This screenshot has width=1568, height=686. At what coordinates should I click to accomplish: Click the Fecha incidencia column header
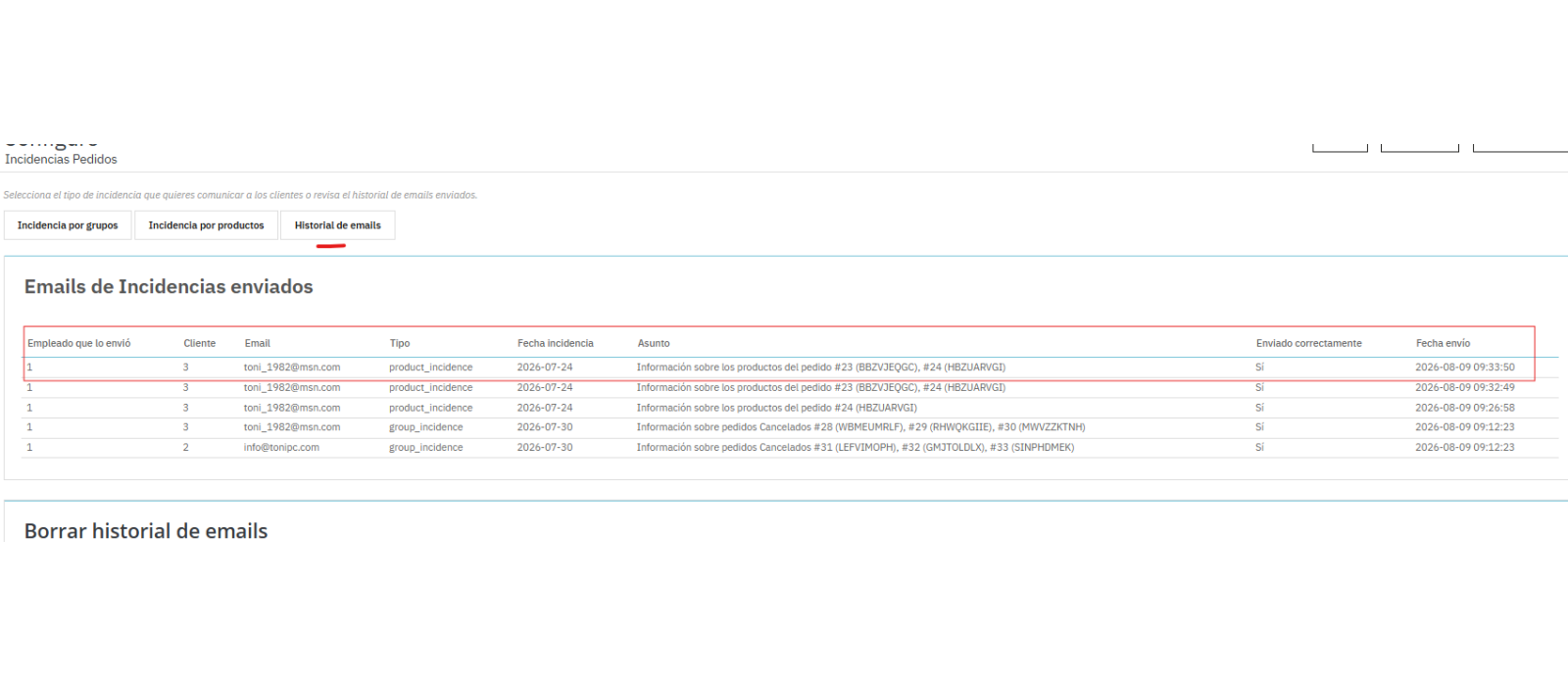(556, 343)
